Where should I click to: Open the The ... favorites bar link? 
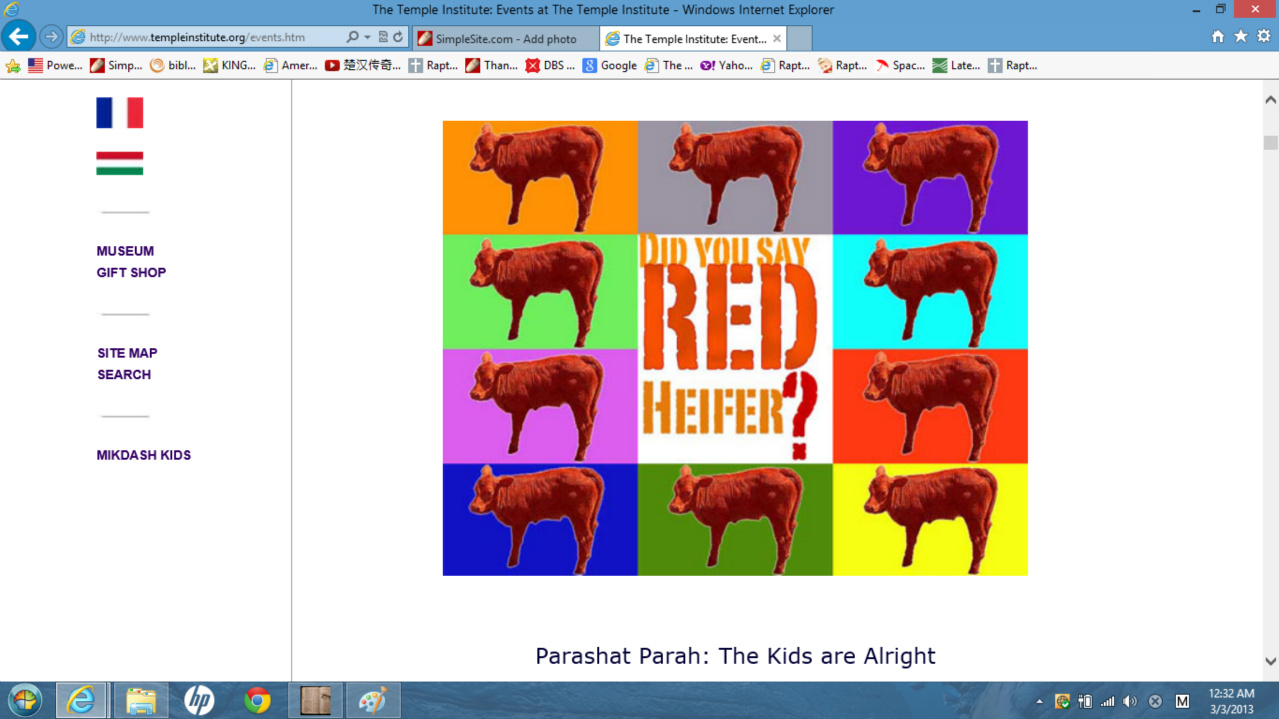coord(669,66)
